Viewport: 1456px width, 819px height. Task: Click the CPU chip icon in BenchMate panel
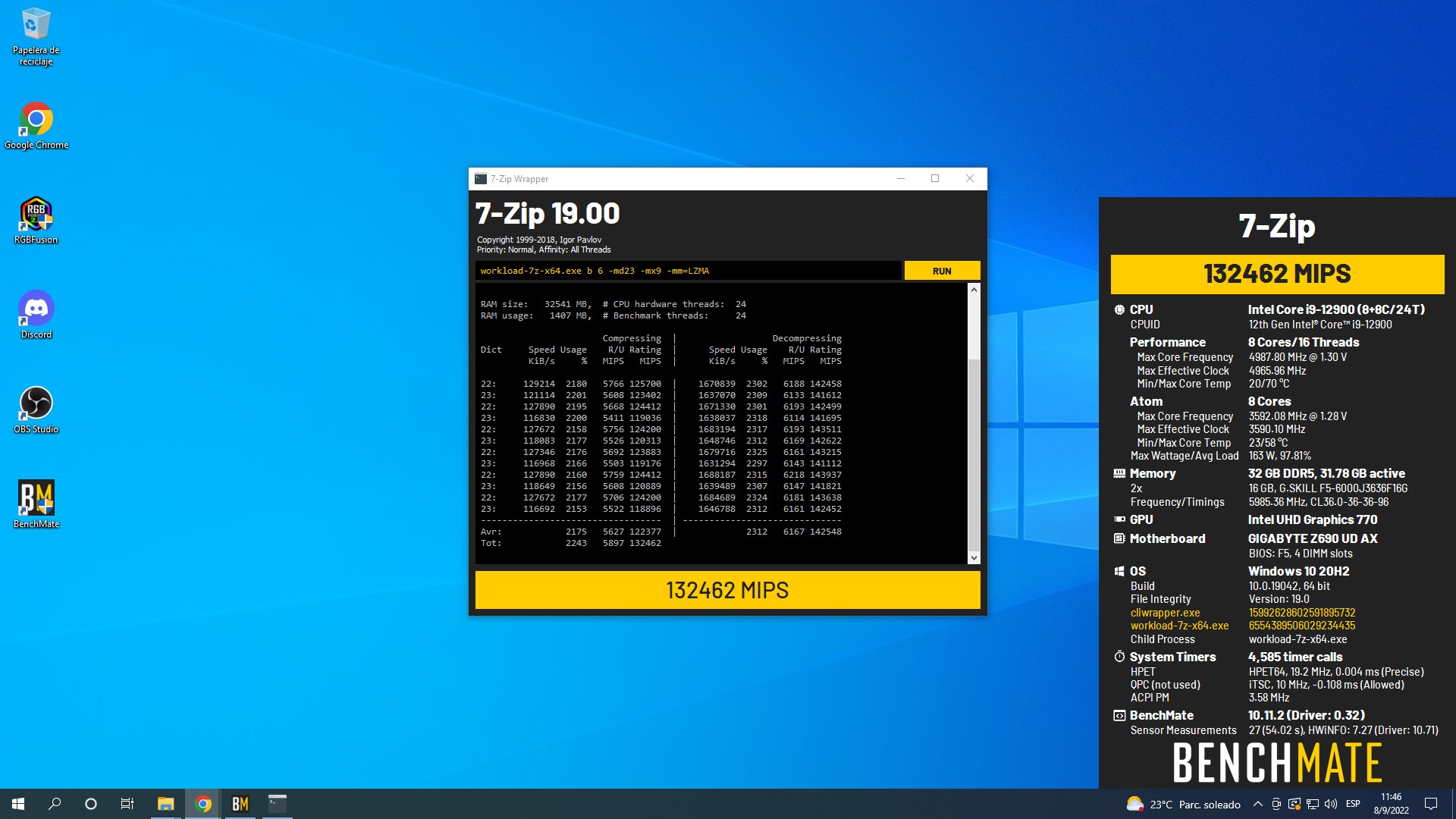(1119, 309)
